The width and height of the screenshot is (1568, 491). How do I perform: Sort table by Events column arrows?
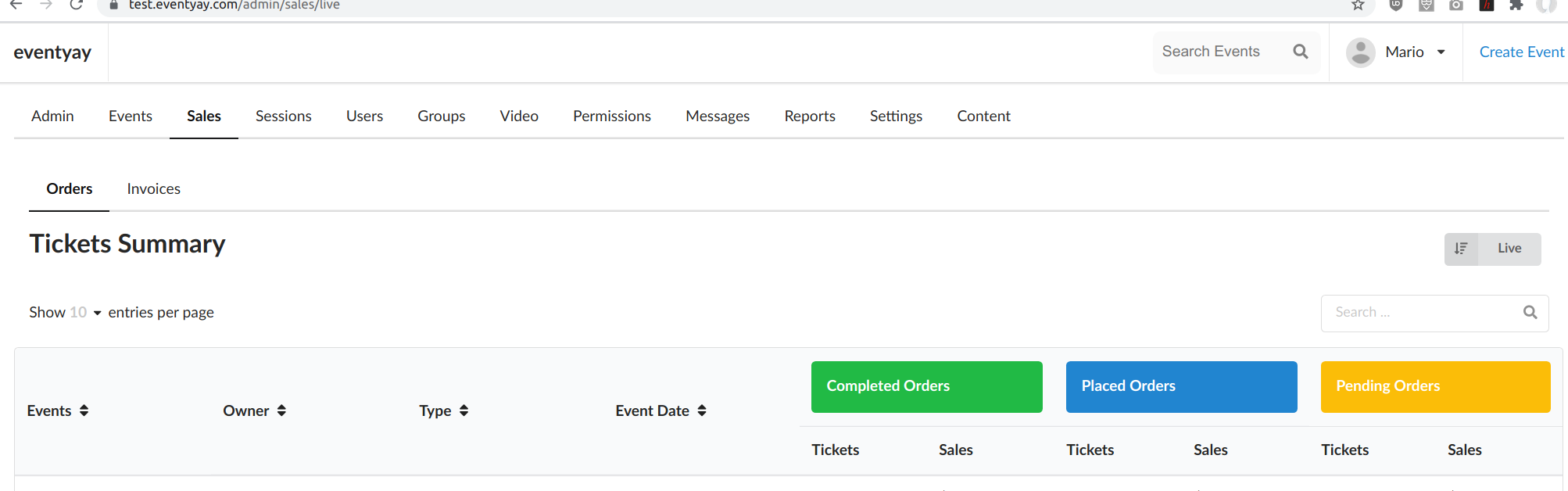pyautogui.click(x=84, y=410)
